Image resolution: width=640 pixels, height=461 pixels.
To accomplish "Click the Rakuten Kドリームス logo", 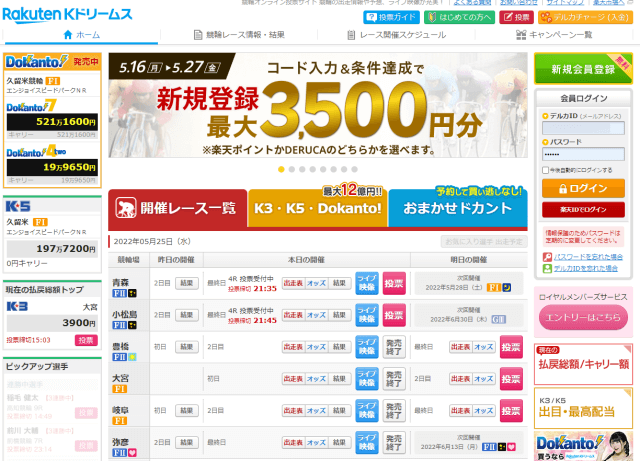I will coord(67,15).
